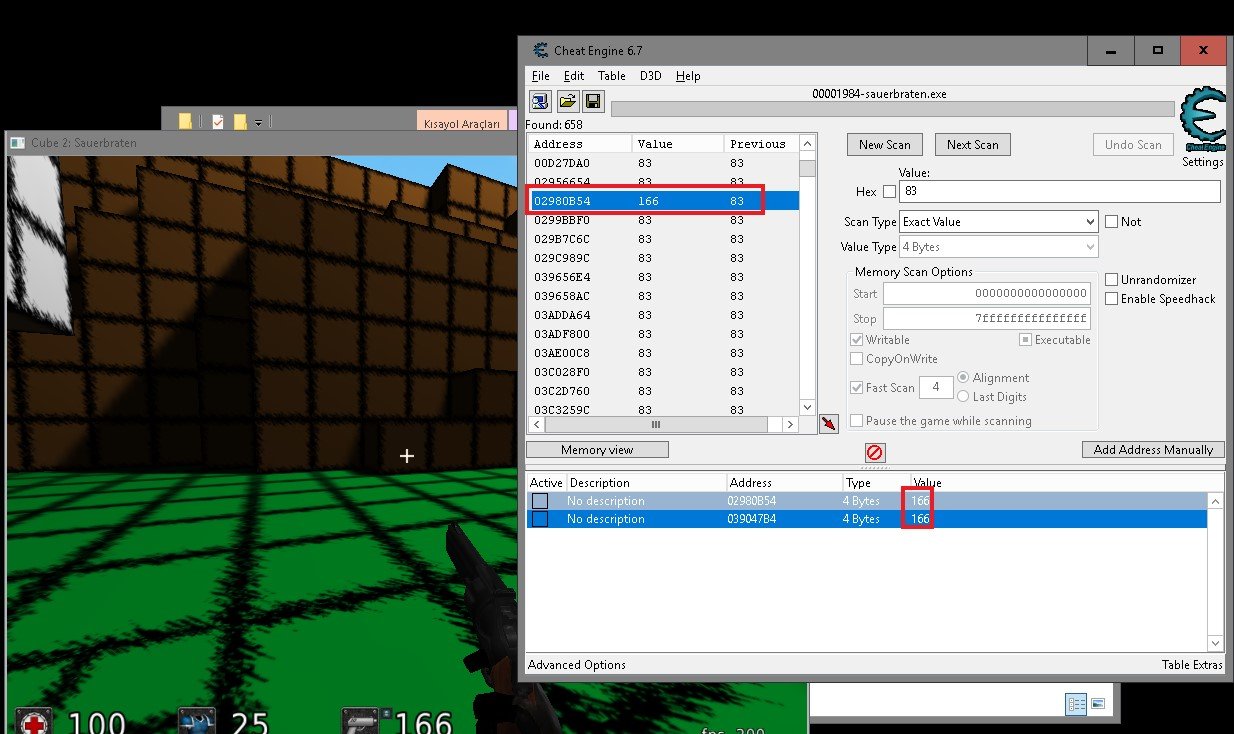Open quick access dropdown arrow in Explorer toolbar
This screenshot has height=734, width=1234.
[258, 122]
